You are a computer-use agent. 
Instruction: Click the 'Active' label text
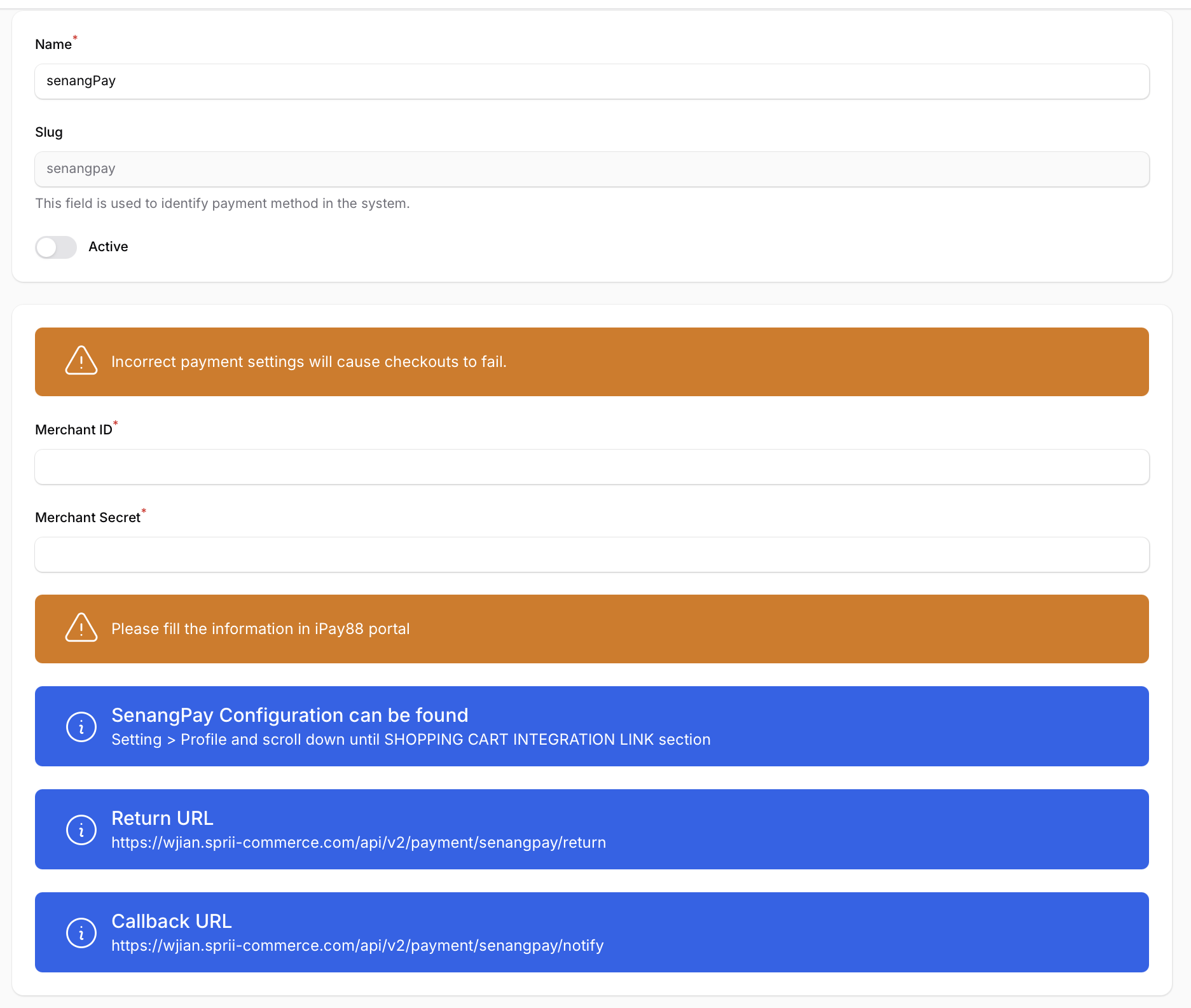[108, 247]
